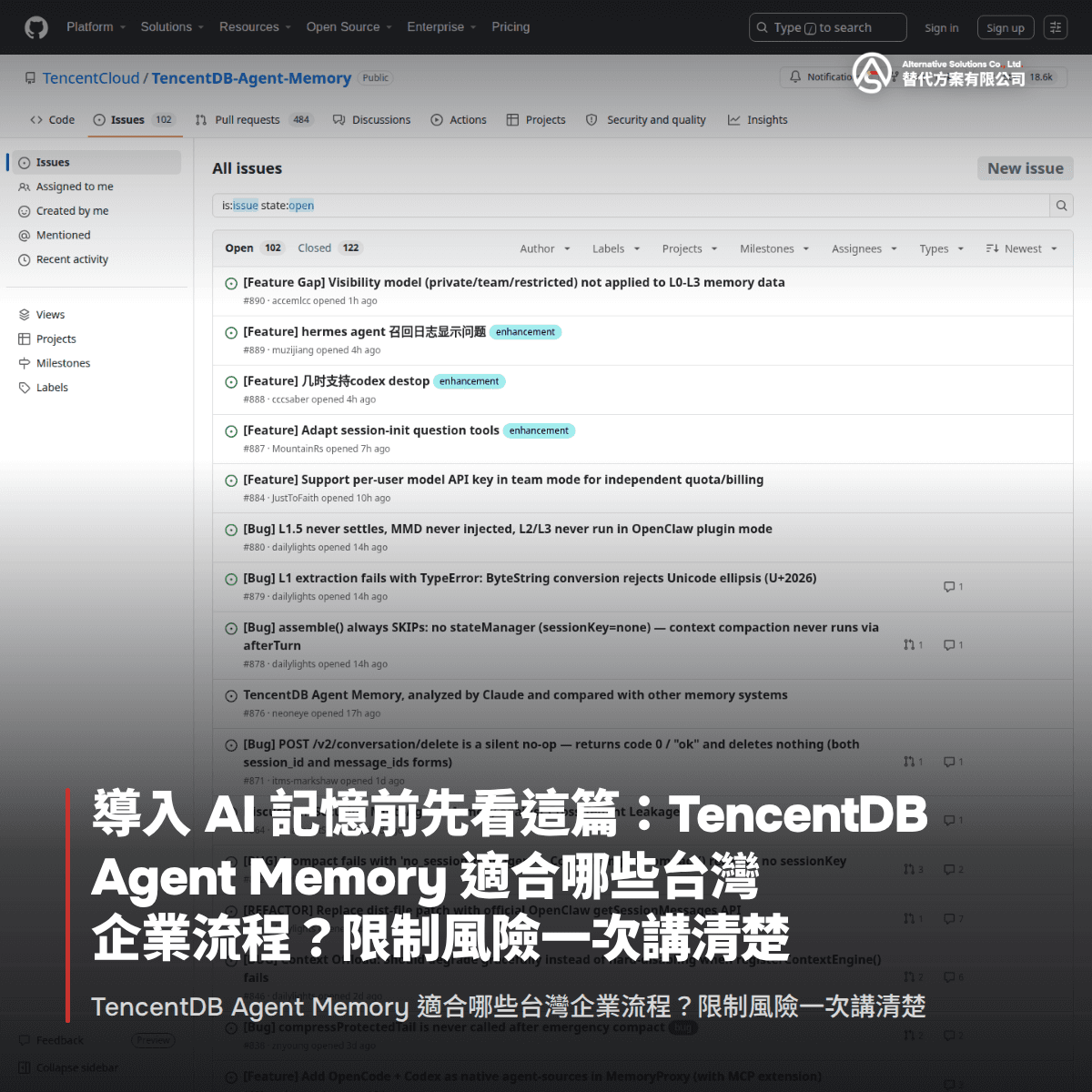Open the Author filter dropdown

545,249
